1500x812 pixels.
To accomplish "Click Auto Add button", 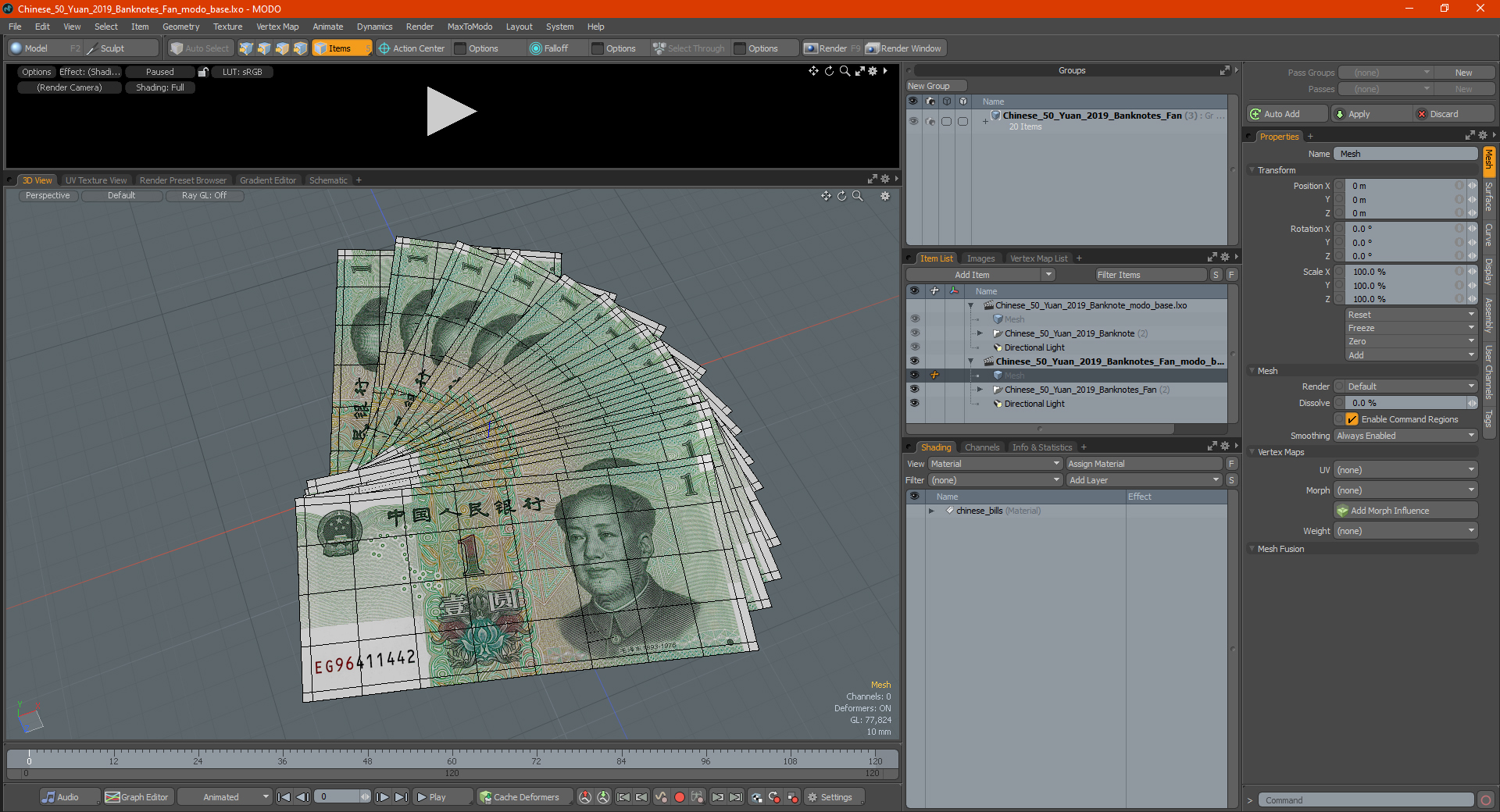I will (1287, 114).
